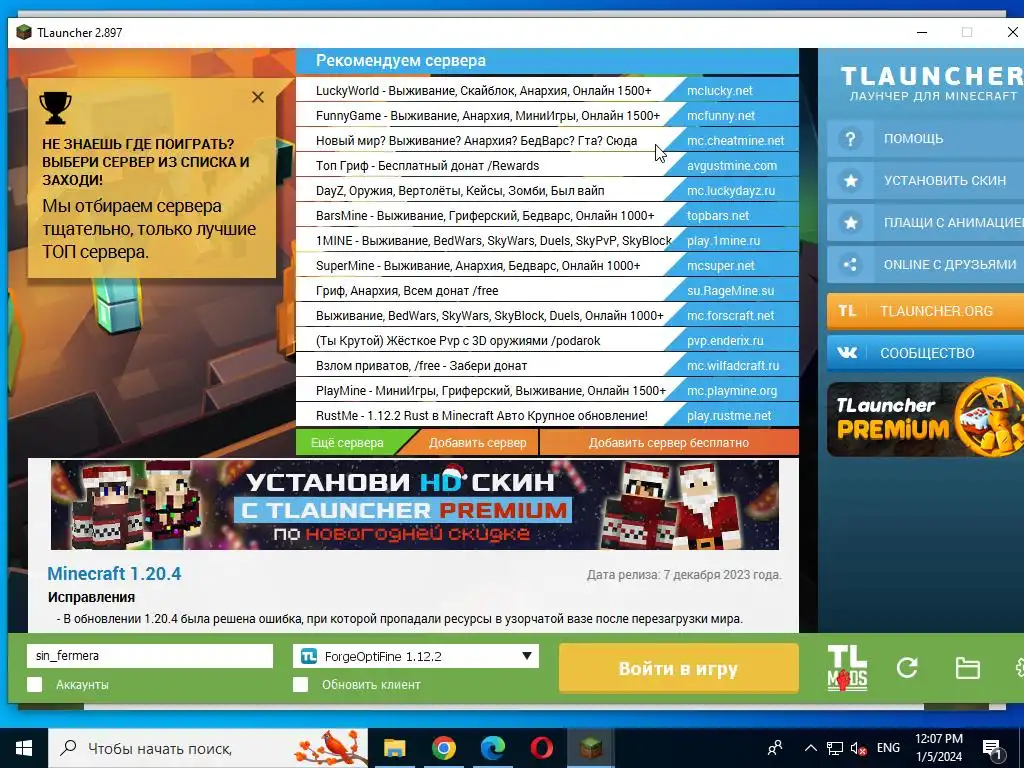The width and height of the screenshot is (1024, 768).
Task: Click the avgustmine.com server address
Action: point(732,166)
